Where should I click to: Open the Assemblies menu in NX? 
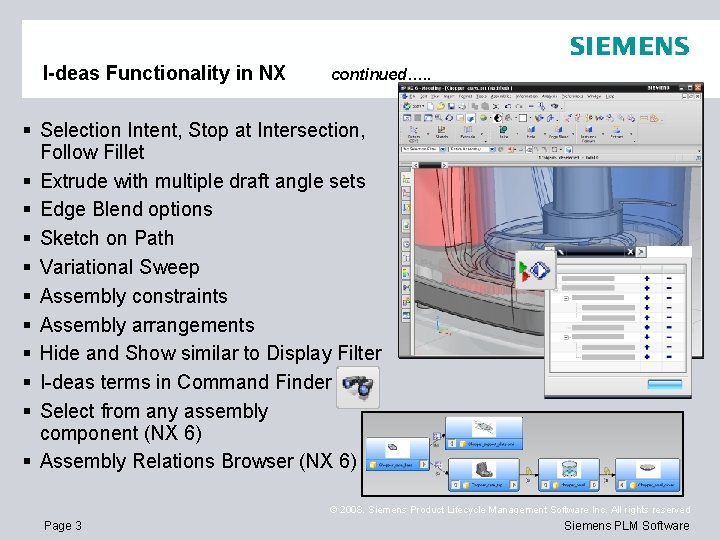pos(501,96)
